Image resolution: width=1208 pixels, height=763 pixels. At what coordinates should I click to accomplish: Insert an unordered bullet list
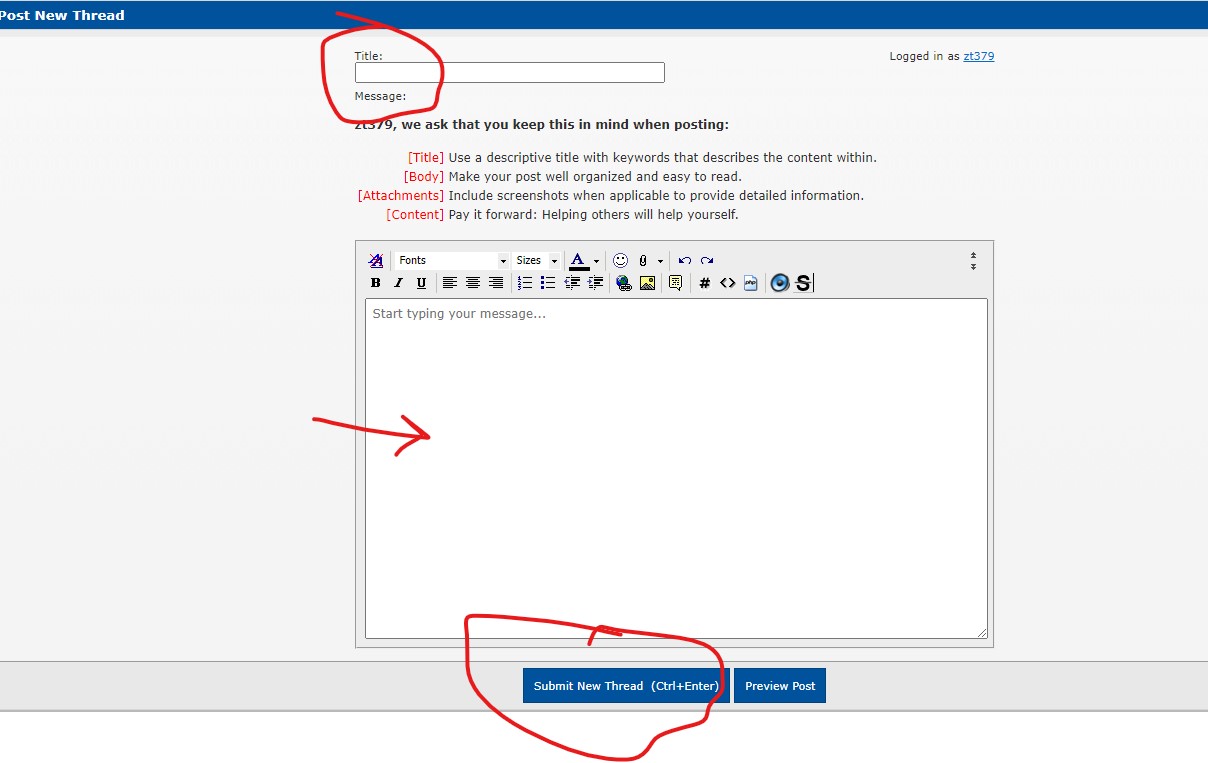point(548,283)
